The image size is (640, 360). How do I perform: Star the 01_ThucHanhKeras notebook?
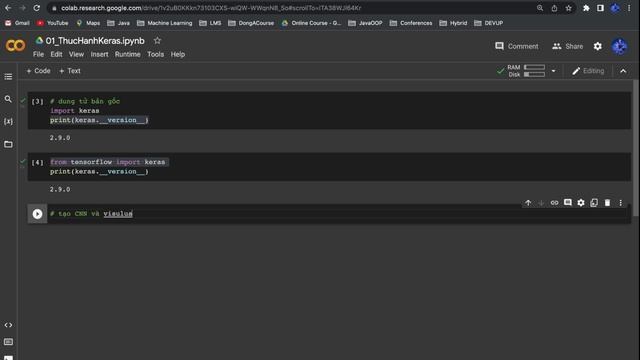click(158, 40)
